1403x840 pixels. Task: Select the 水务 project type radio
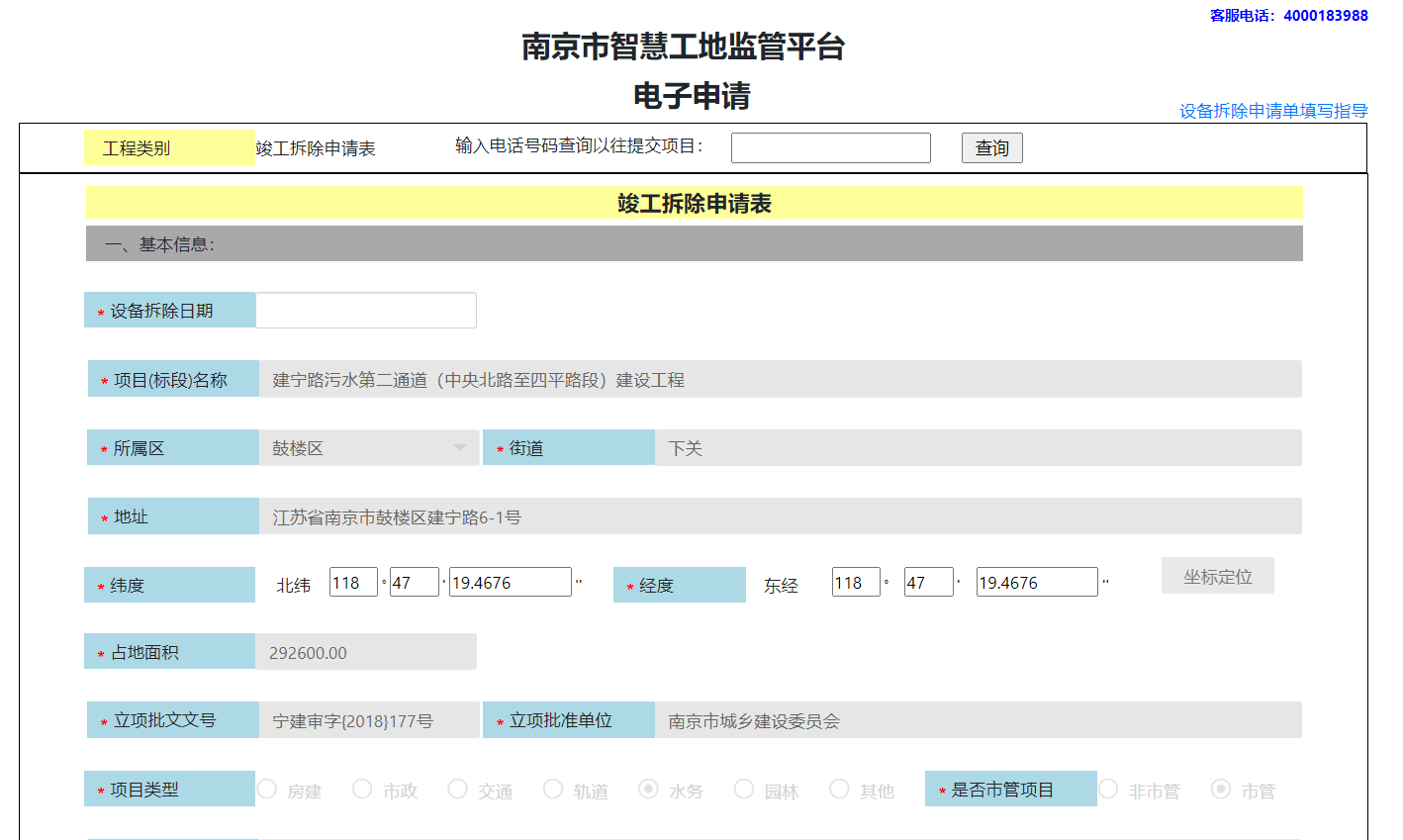[x=648, y=789]
